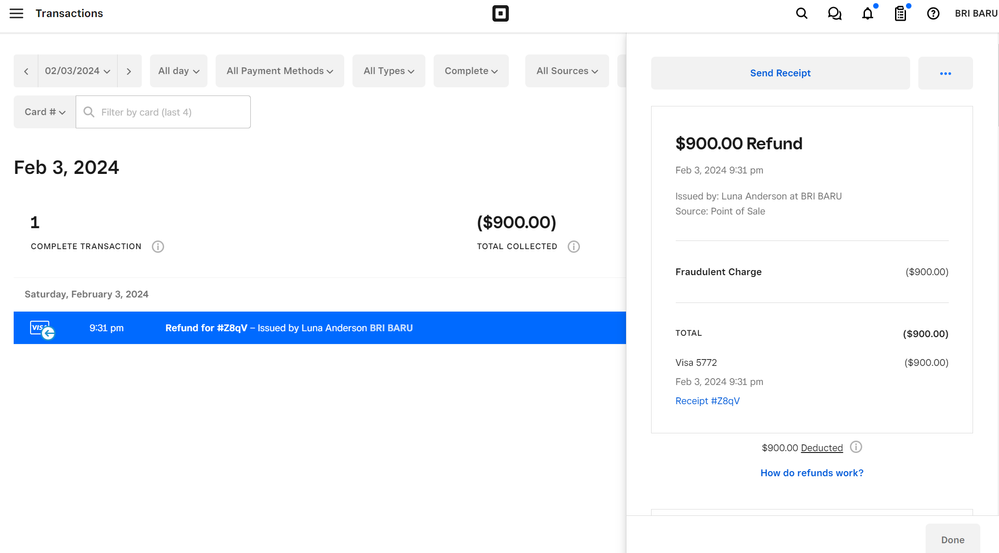
Task: Open the clipboard setup guide icon
Action: click(900, 14)
